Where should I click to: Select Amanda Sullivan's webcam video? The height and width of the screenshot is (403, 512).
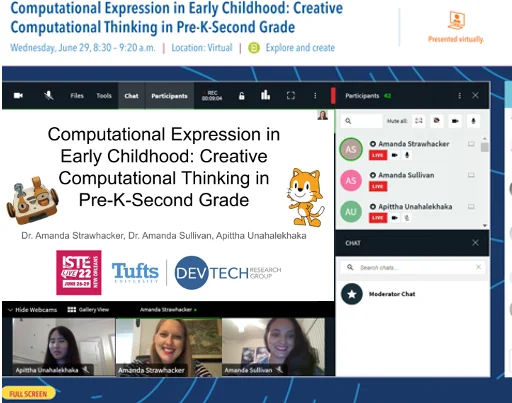[273, 347]
